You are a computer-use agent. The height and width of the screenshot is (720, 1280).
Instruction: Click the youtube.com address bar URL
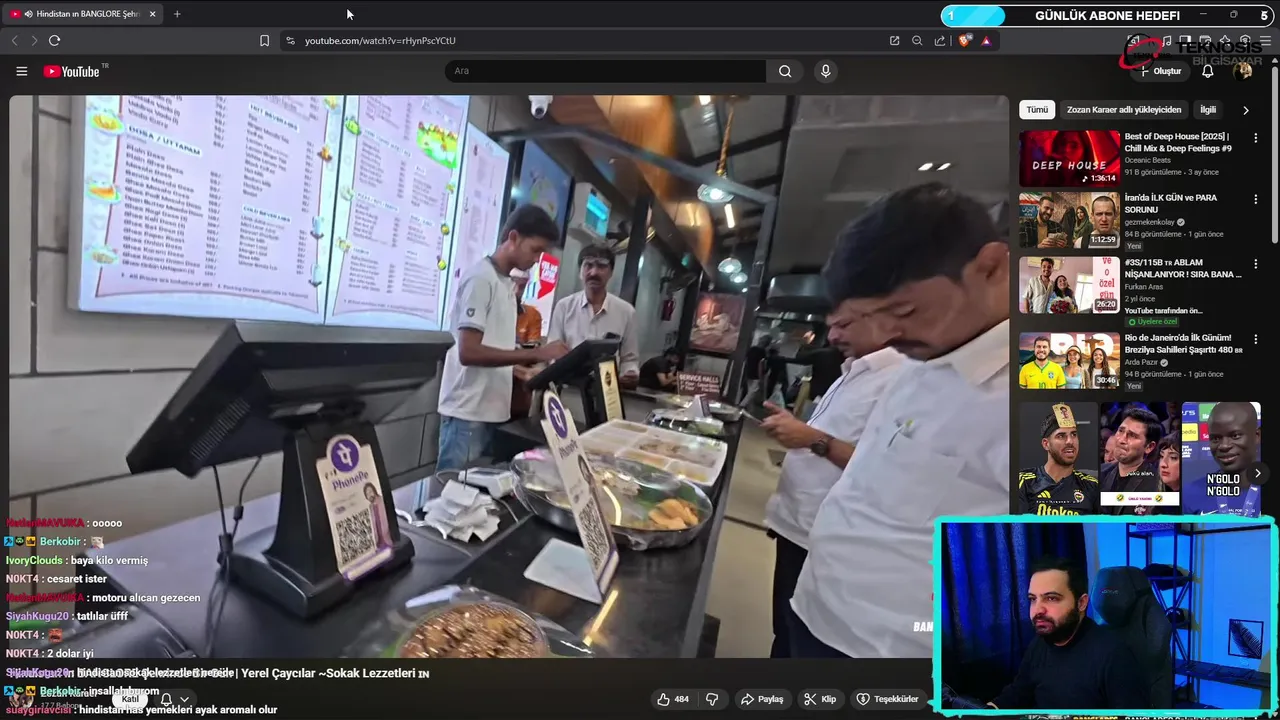pos(380,40)
